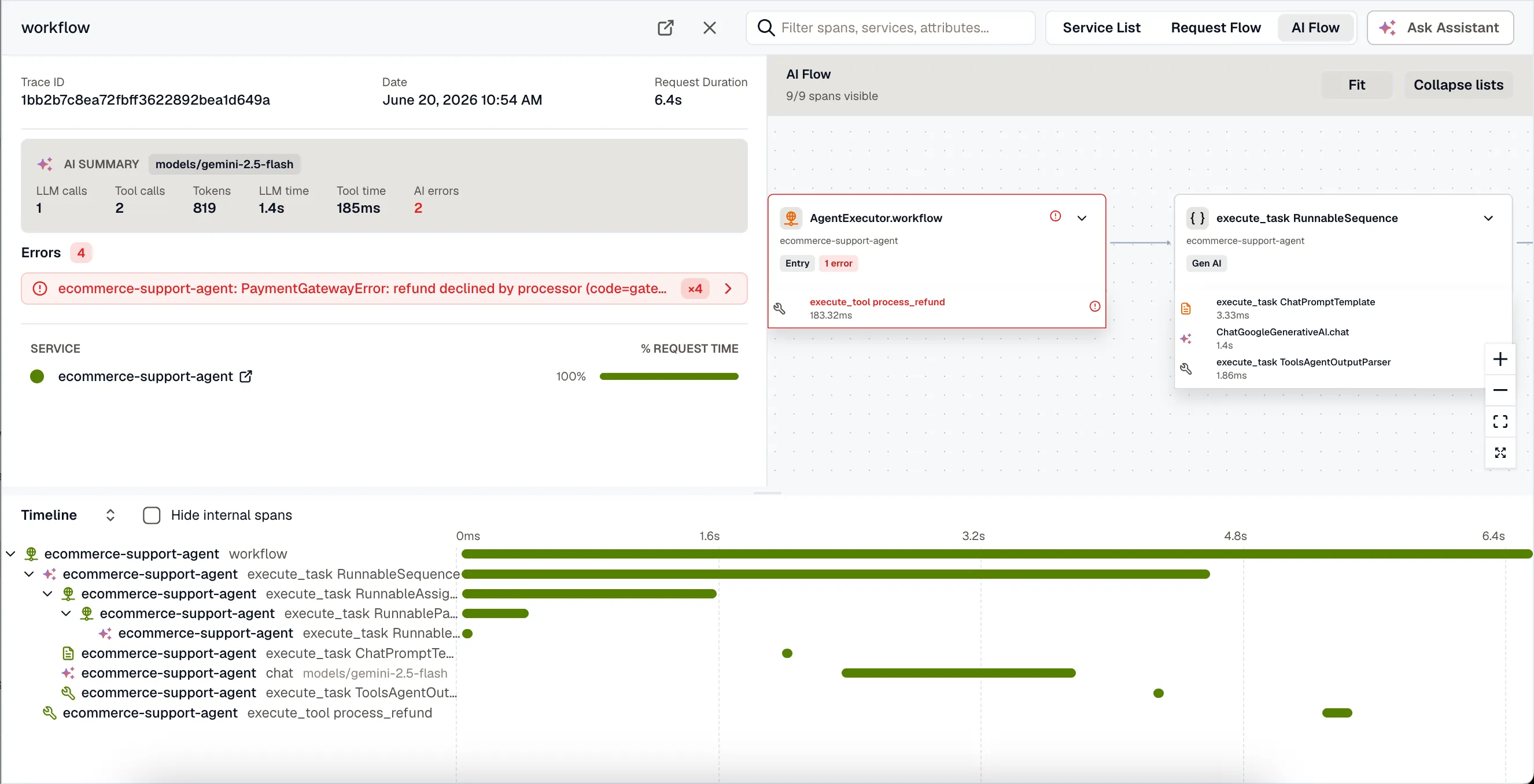Screen dimensions: 1534x784
Task: Click the agent icon on the RunnableAssig... timeline row
Action: coord(68,594)
